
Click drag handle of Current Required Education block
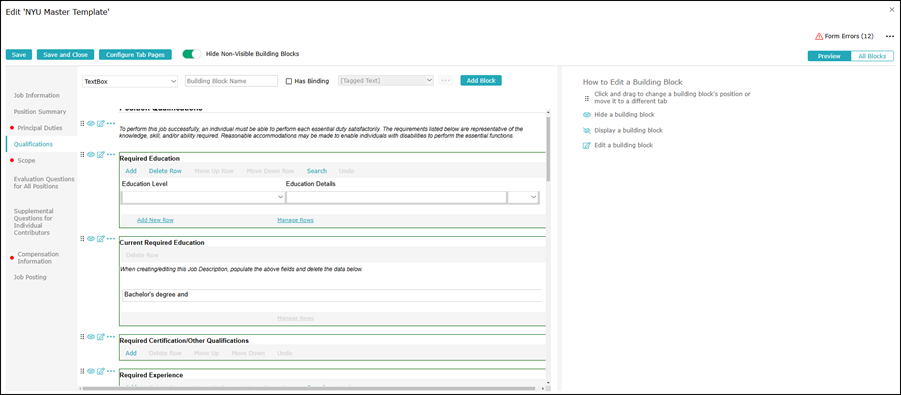[x=82, y=238]
